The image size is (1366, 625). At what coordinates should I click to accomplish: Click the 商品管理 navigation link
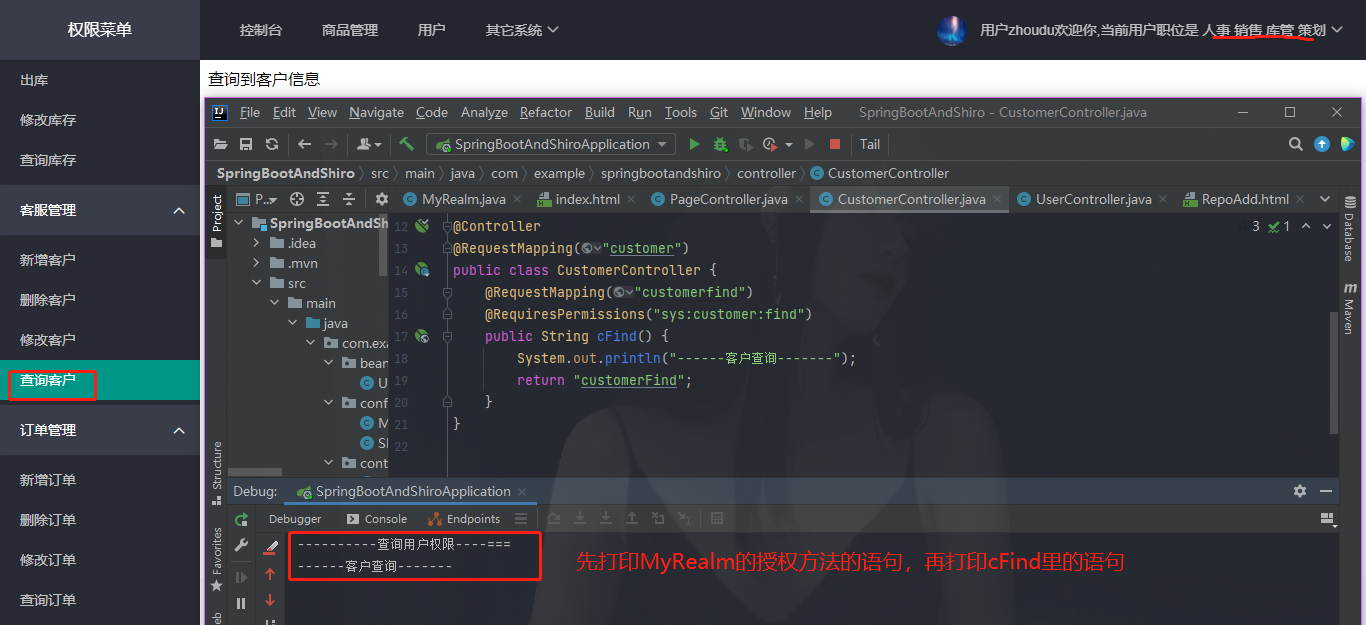tap(350, 30)
